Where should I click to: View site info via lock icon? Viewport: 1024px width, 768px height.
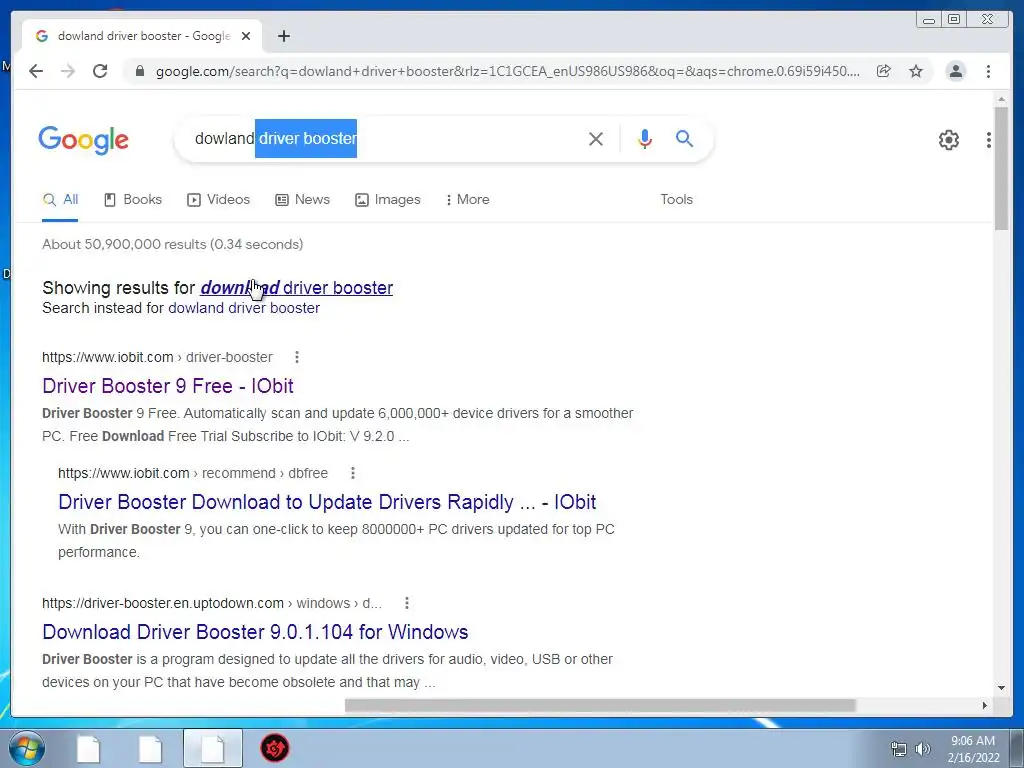[x=139, y=71]
